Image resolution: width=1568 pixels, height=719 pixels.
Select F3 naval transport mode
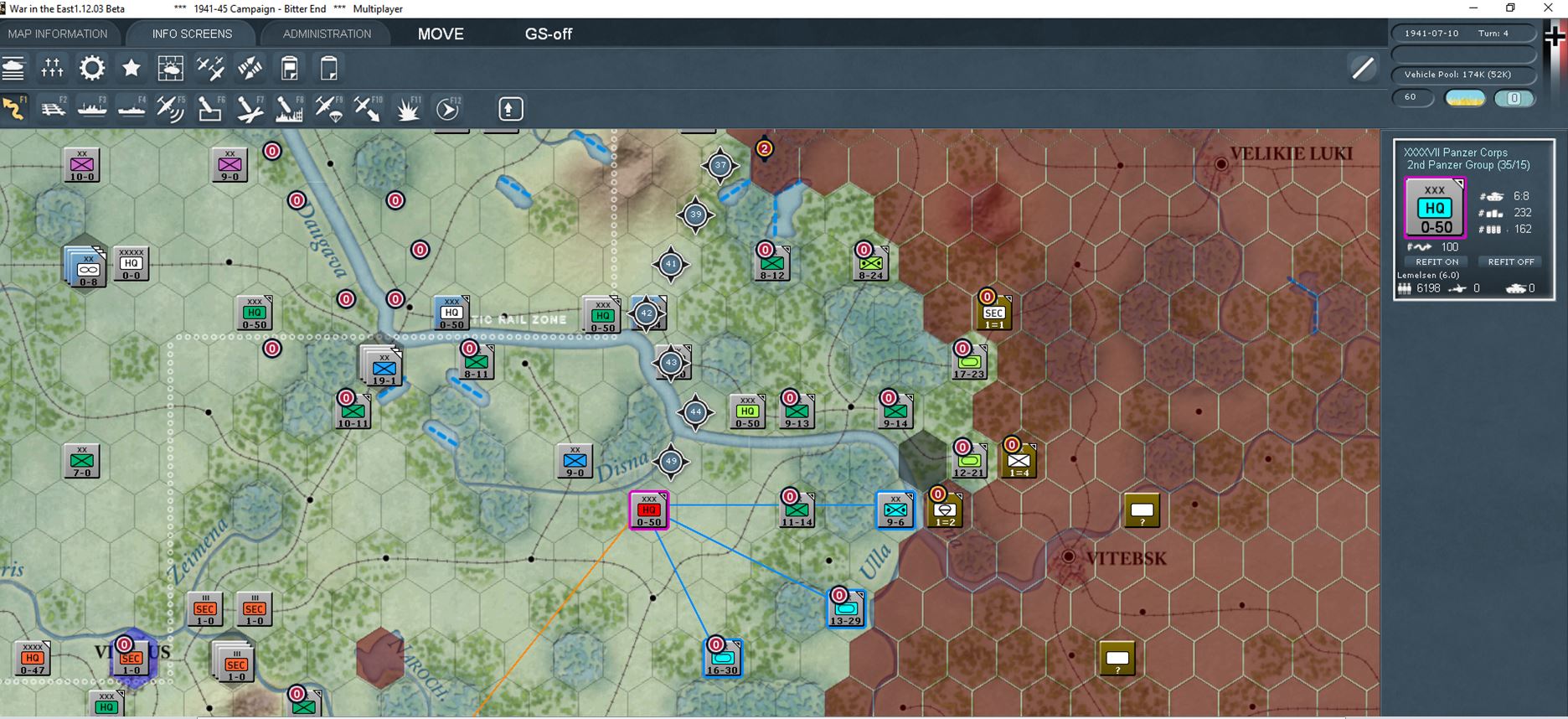pyautogui.click(x=92, y=109)
